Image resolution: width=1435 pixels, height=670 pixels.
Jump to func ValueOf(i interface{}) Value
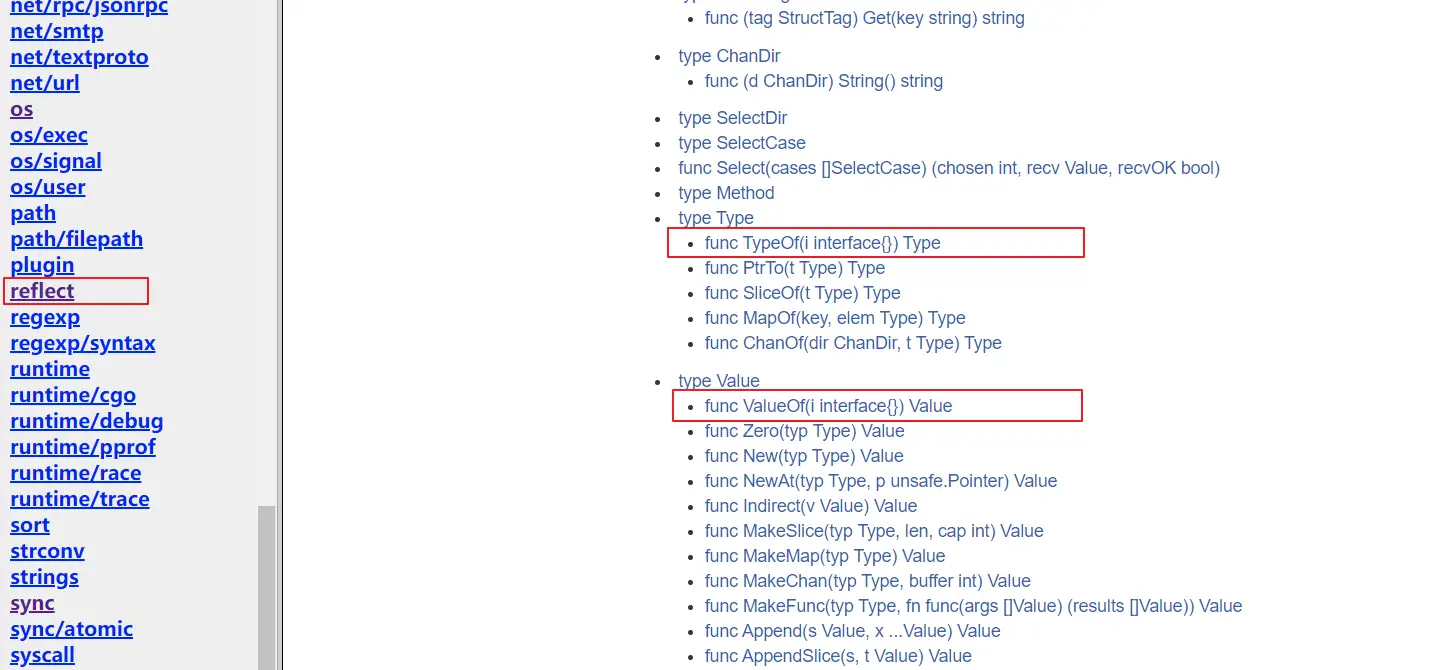tap(828, 406)
